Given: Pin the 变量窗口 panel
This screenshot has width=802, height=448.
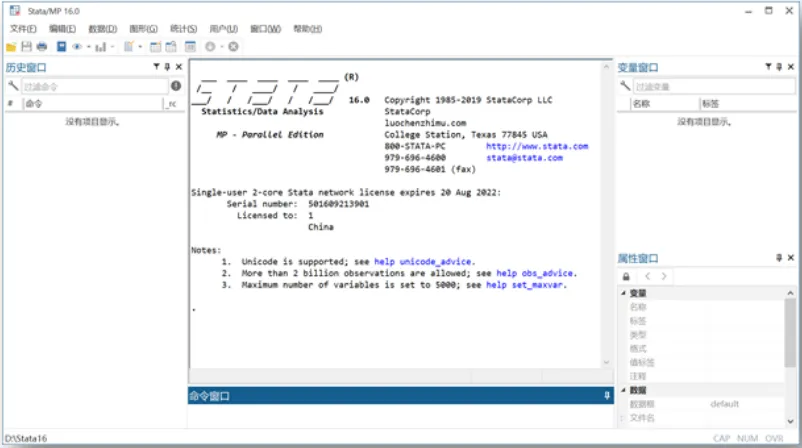Looking at the screenshot, I should point(779,66).
